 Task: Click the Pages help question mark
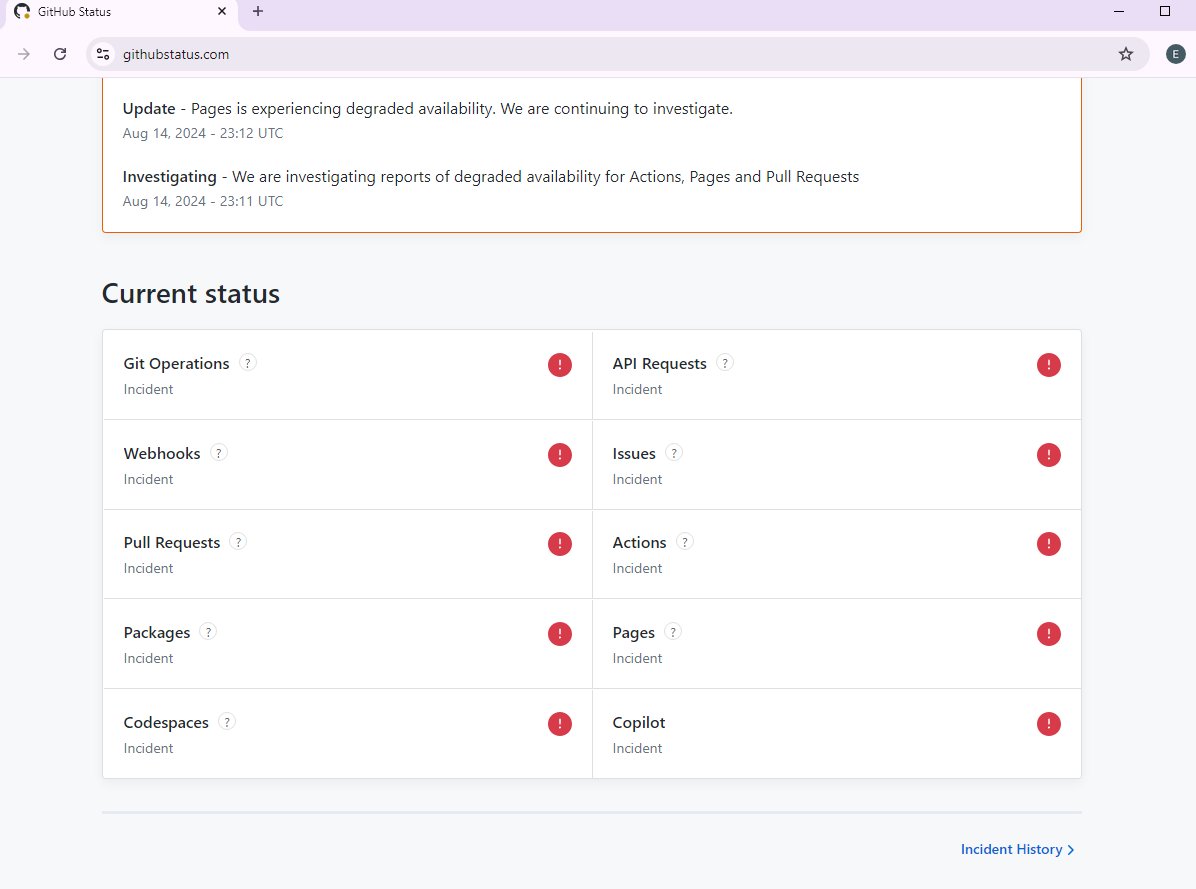(x=673, y=632)
